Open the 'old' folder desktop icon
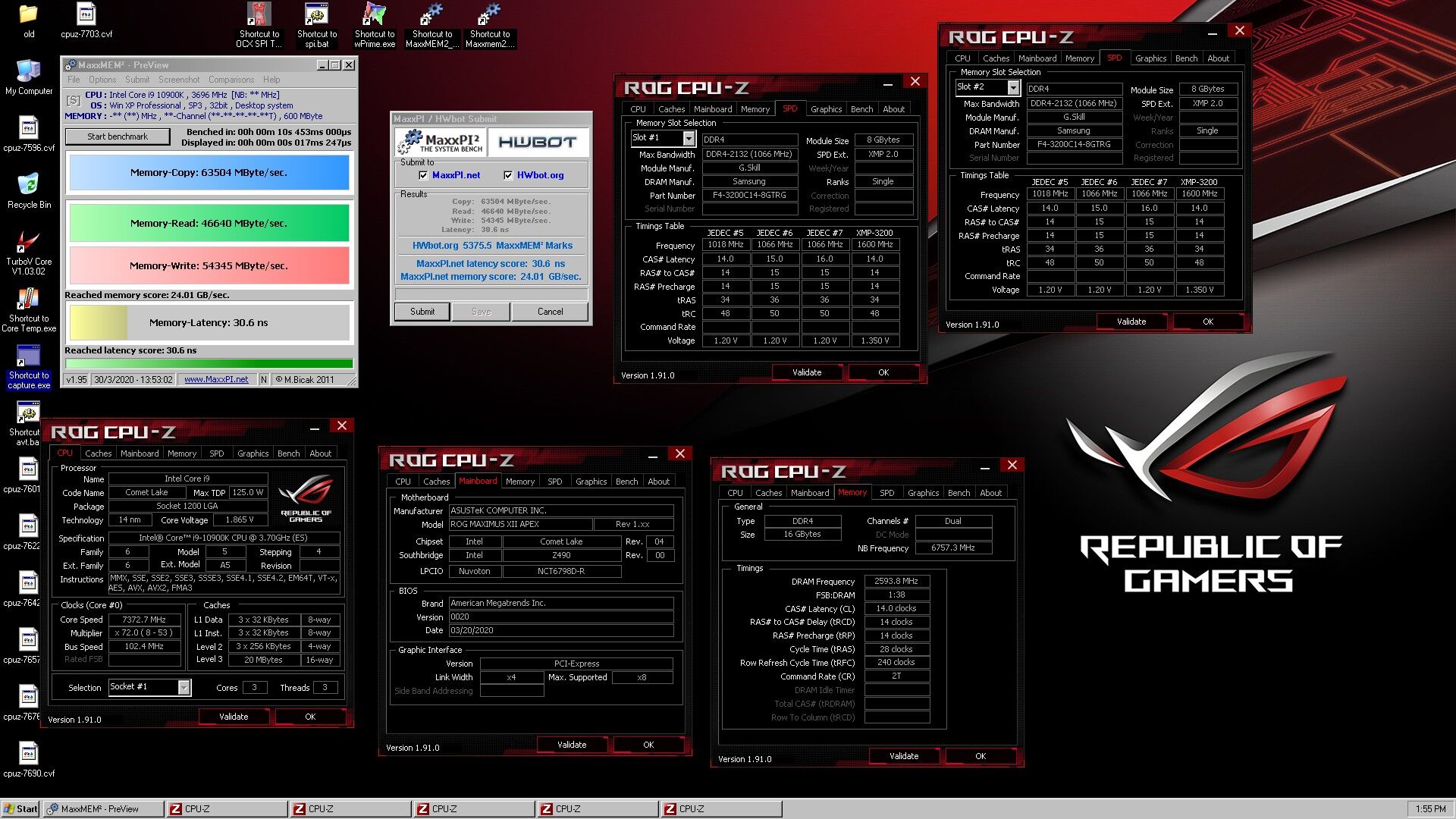 click(x=29, y=21)
